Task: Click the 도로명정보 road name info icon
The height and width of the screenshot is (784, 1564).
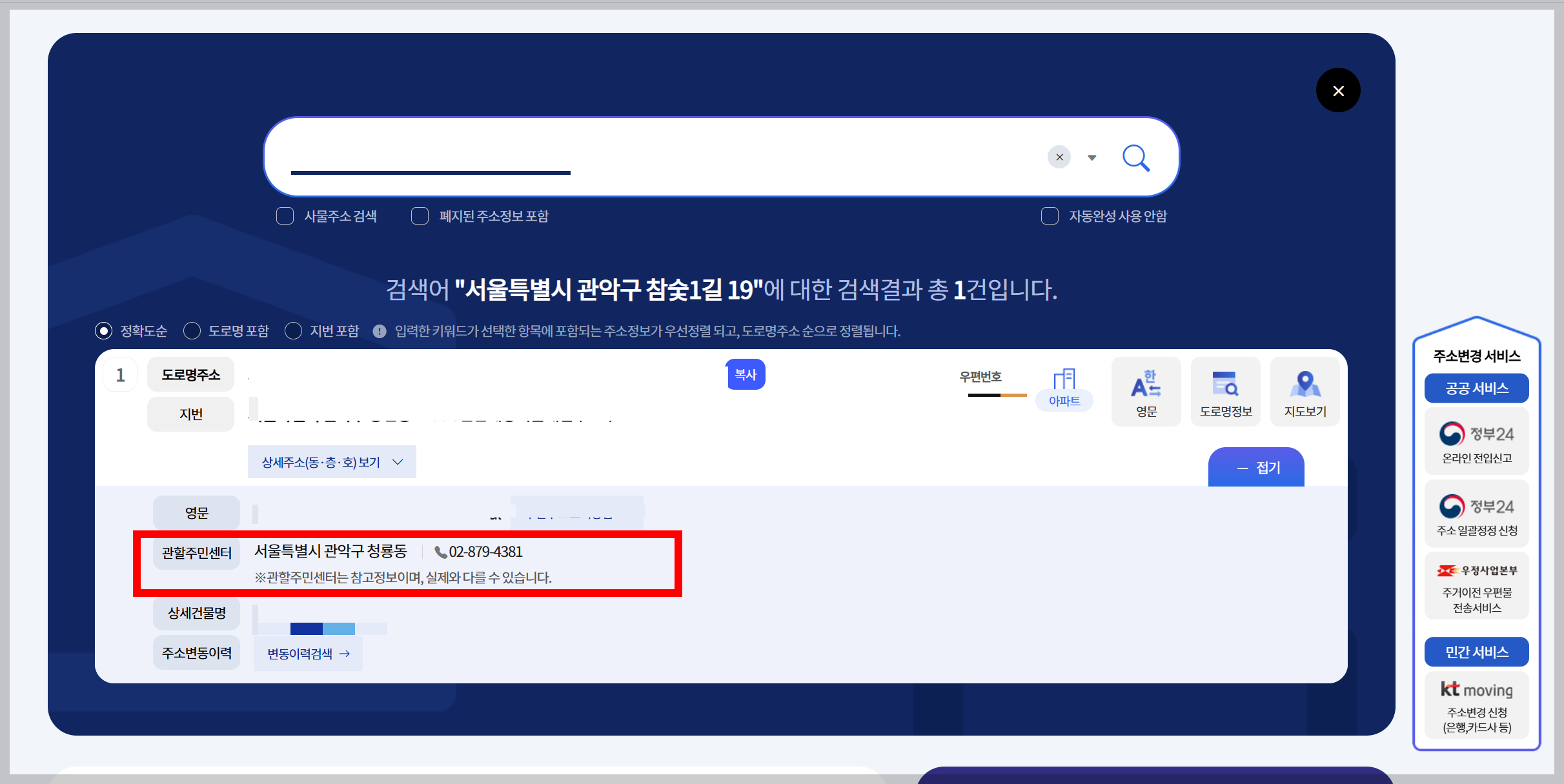Action: coord(1225,390)
